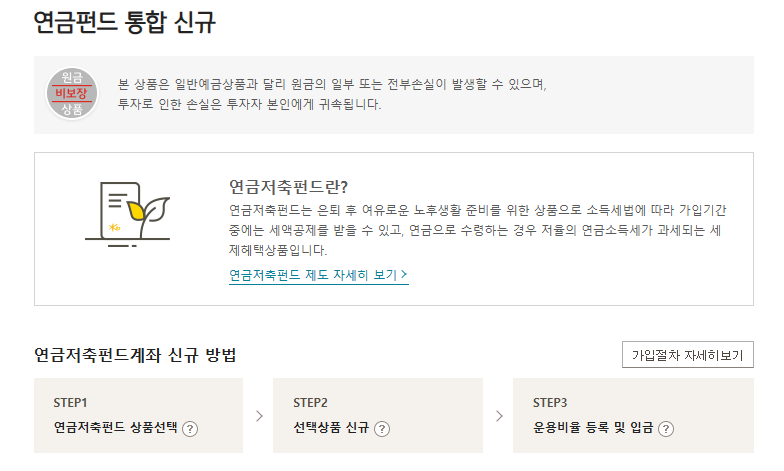784x471 pixels.
Task: Open the help icon next to 연금저축펀드 상품선택
Action: [x=190, y=429]
